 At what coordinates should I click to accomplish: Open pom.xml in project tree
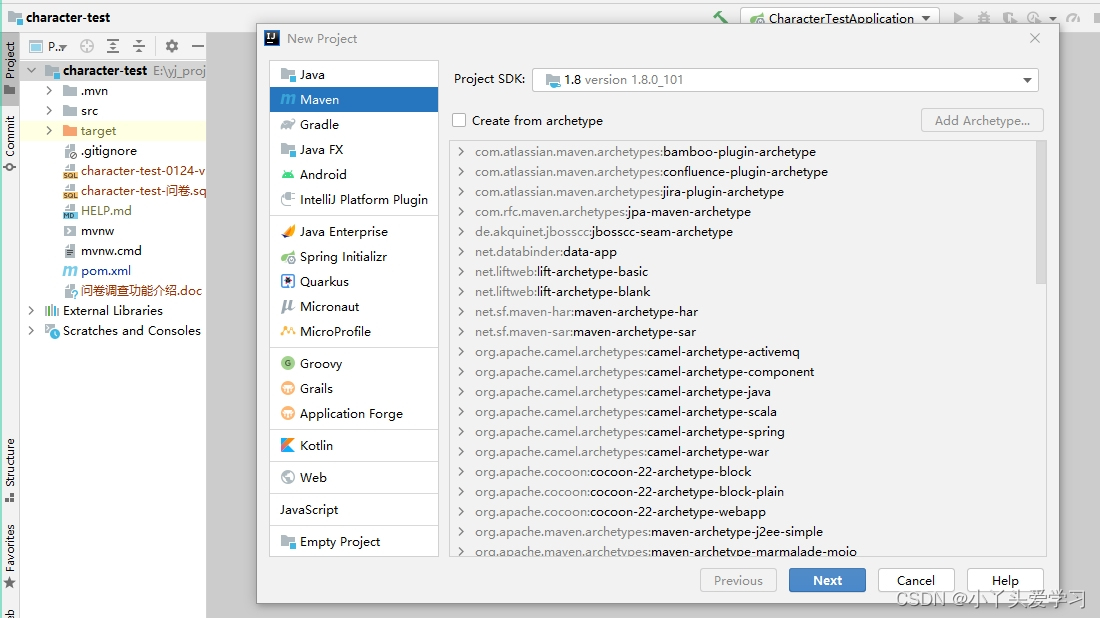tap(105, 271)
